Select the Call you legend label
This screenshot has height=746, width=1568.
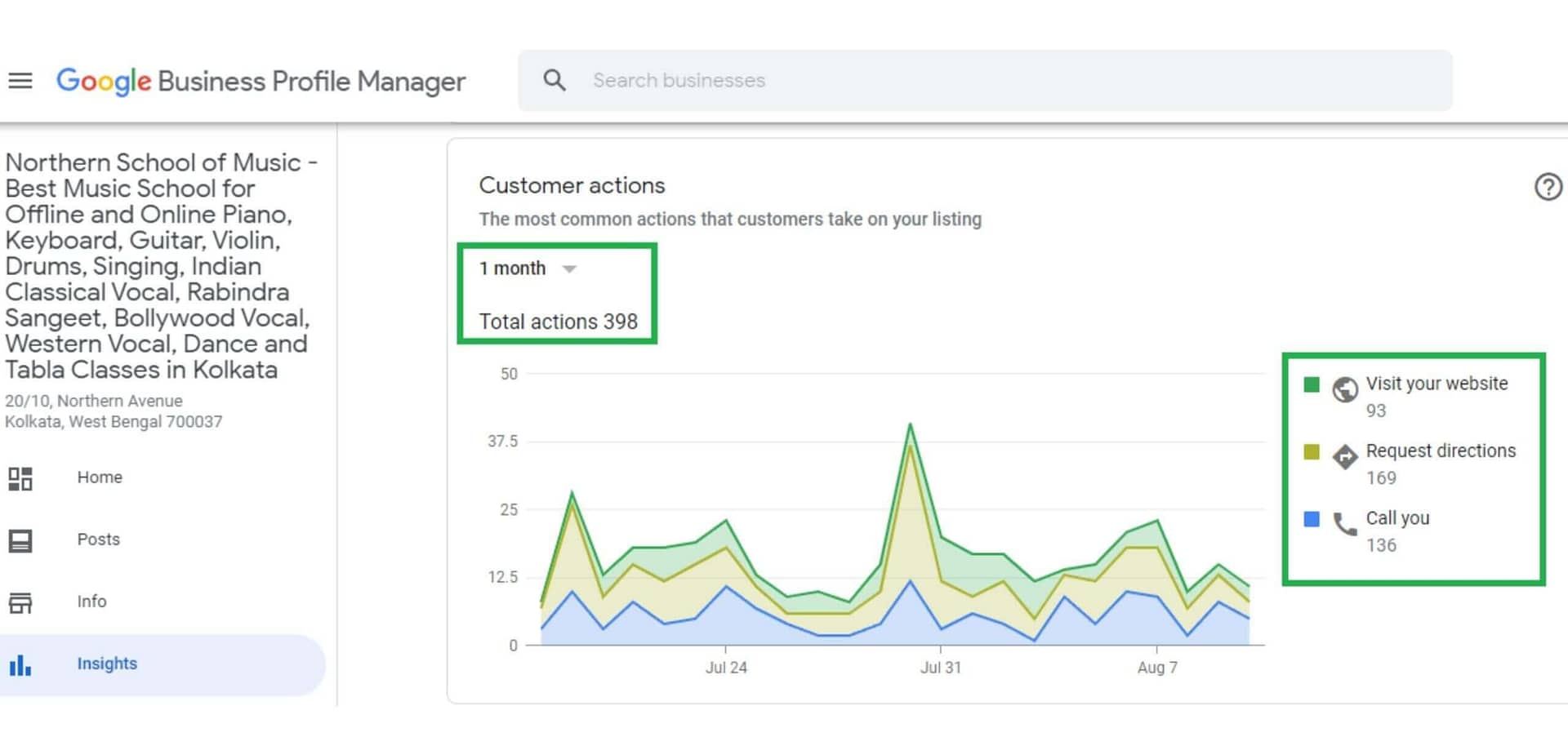(1397, 518)
